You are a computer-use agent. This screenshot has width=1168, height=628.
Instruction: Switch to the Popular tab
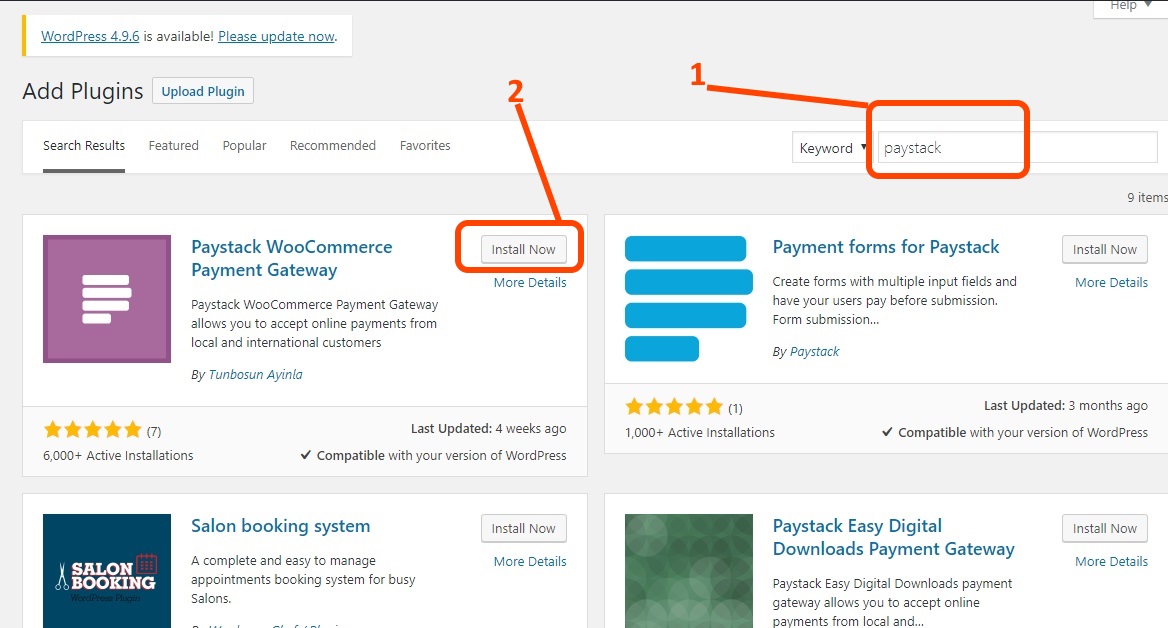coord(244,145)
